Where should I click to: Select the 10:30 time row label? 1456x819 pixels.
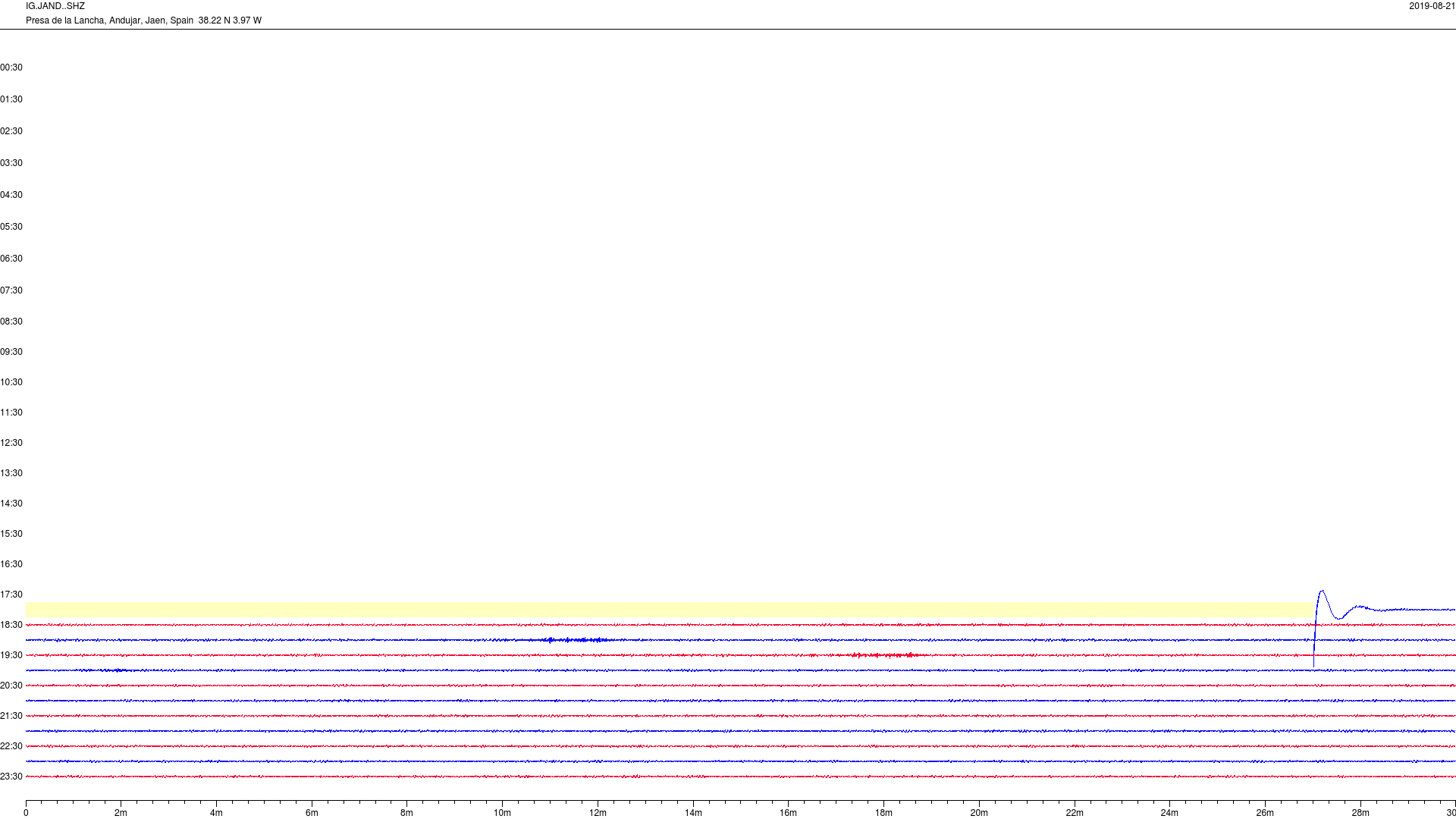pos(11,382)
